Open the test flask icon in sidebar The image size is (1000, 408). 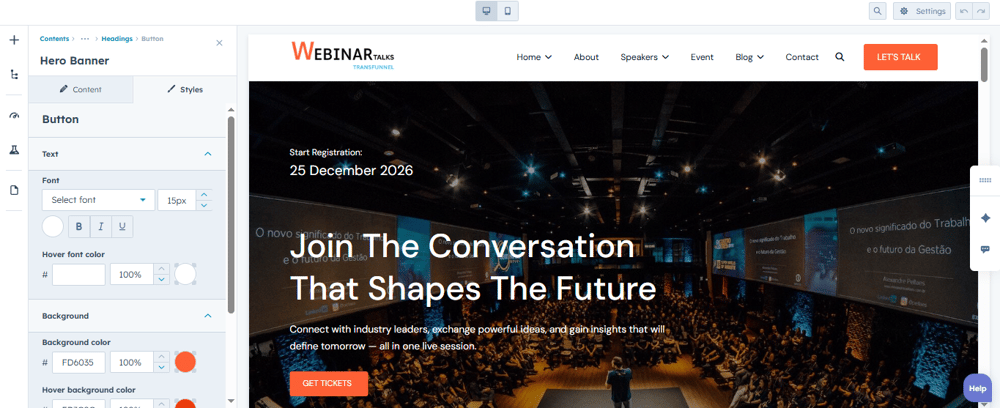14,150
